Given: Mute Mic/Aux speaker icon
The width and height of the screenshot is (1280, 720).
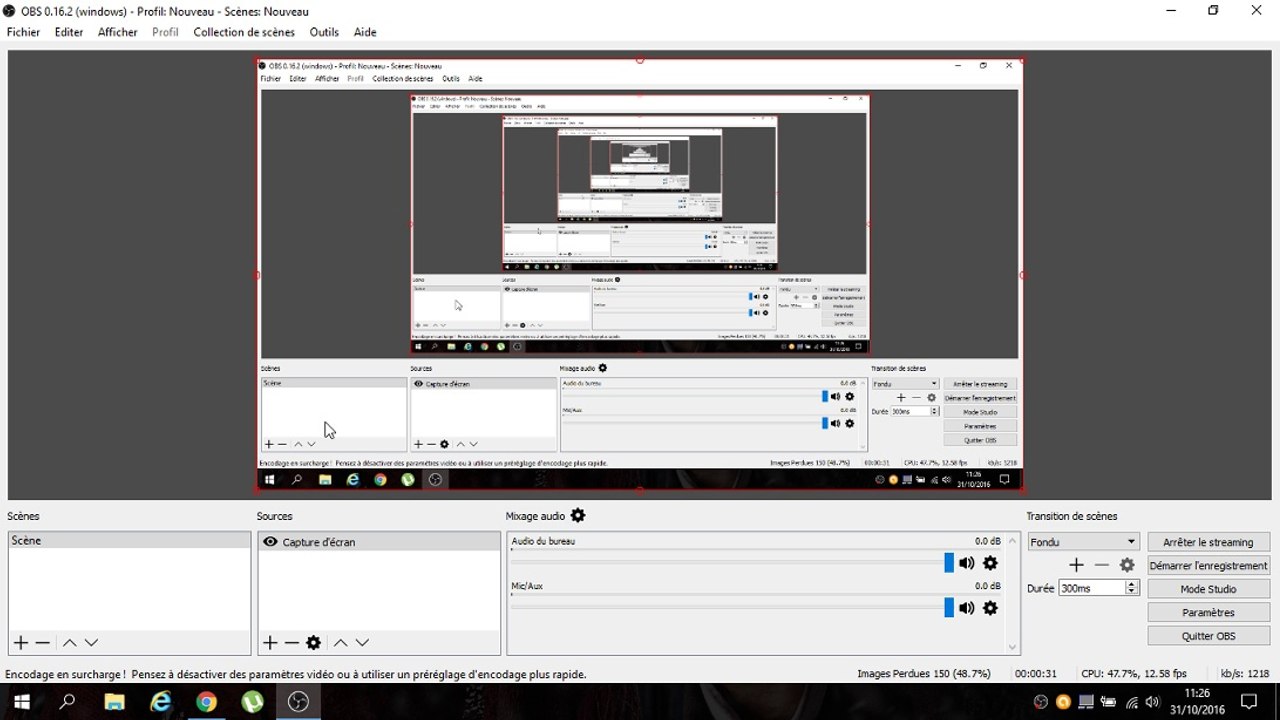Looking at the screenshot, I should [x=966, y=608].
